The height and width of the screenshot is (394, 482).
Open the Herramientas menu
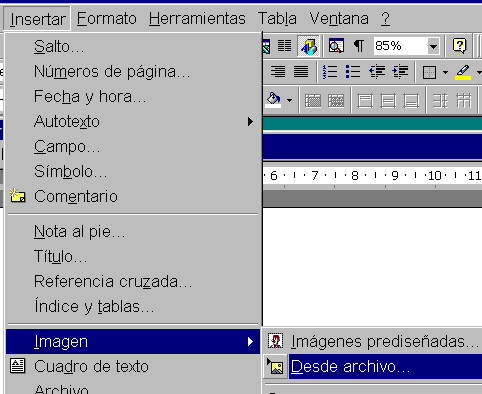tap(197, 19)
